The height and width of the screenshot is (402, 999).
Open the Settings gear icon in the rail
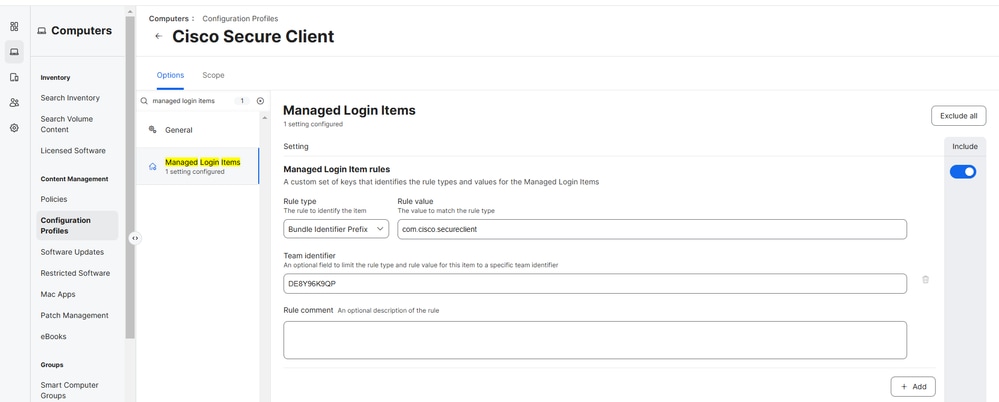(x=14, y=128)
